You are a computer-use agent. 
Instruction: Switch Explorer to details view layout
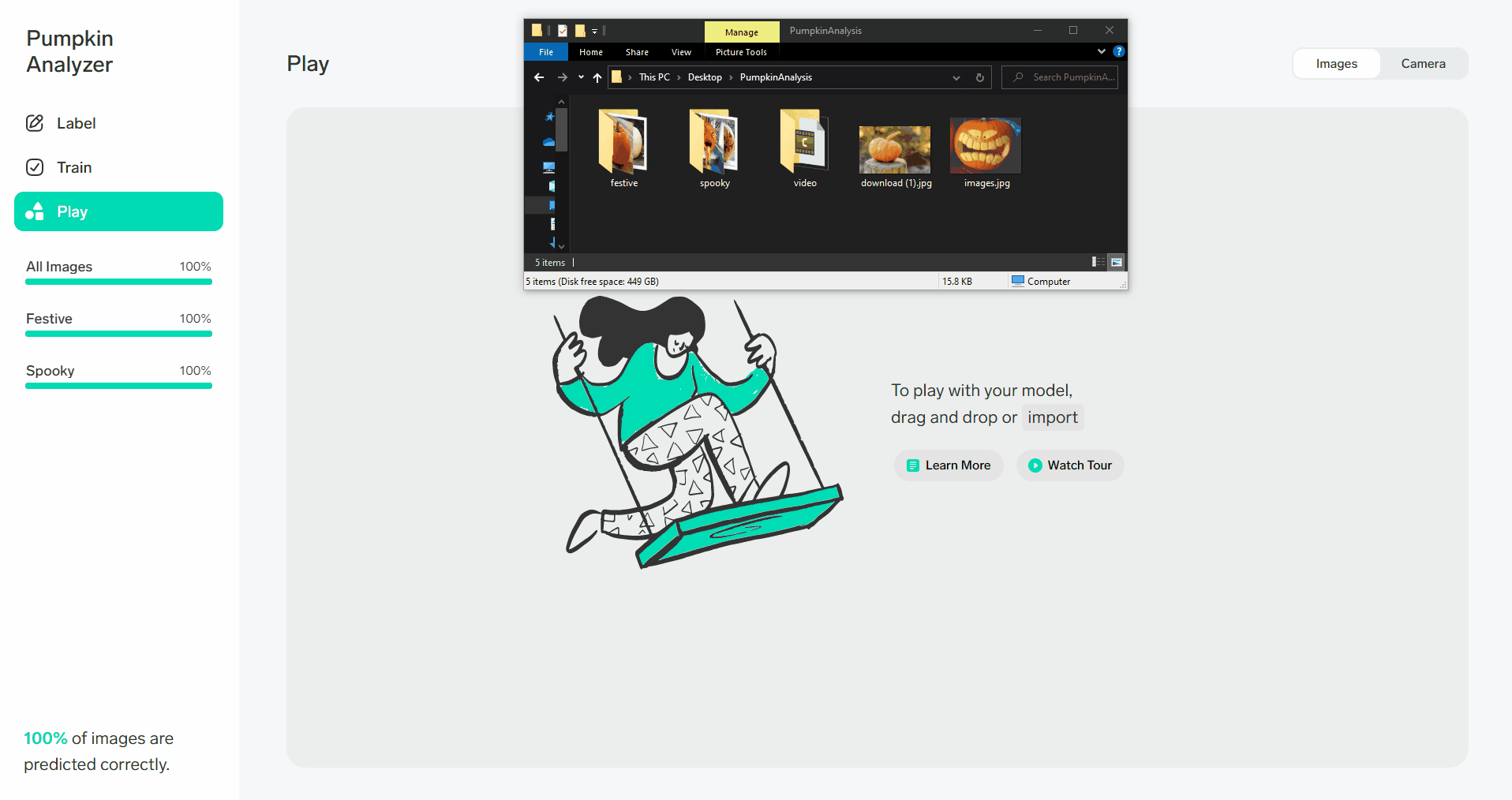click(1097, 262)
